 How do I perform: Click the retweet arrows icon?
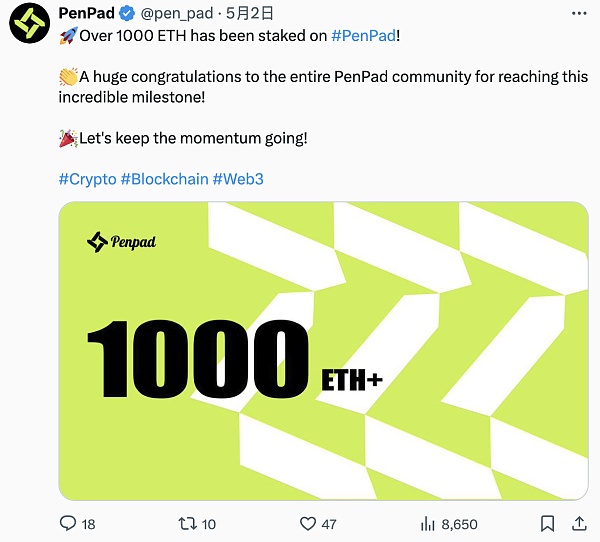[187, 523]
